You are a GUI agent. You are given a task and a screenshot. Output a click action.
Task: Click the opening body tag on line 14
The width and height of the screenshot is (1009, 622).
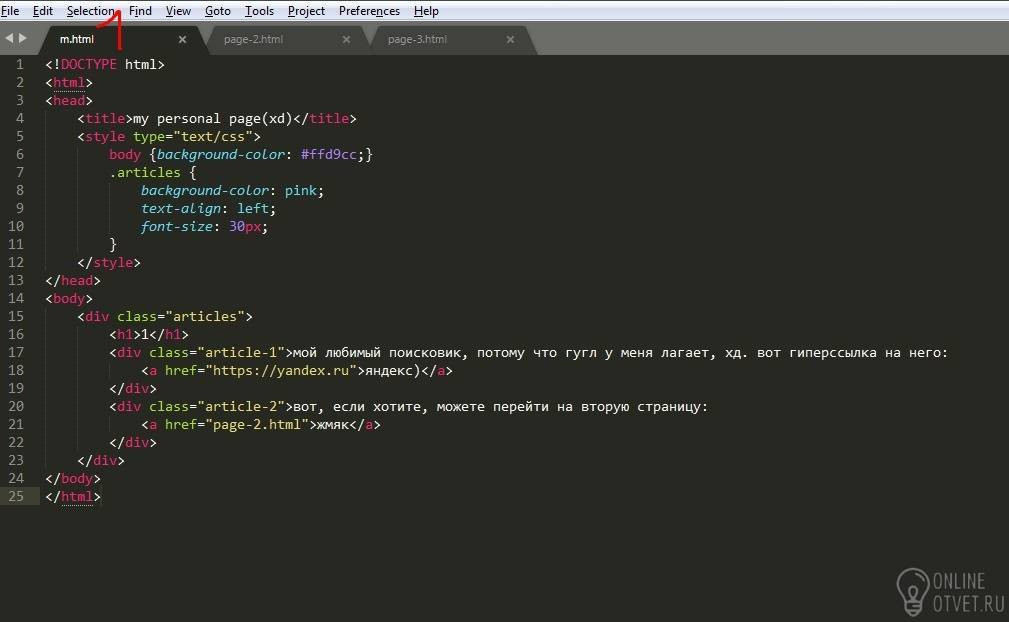pyautogui.click(x=69, y=298)
